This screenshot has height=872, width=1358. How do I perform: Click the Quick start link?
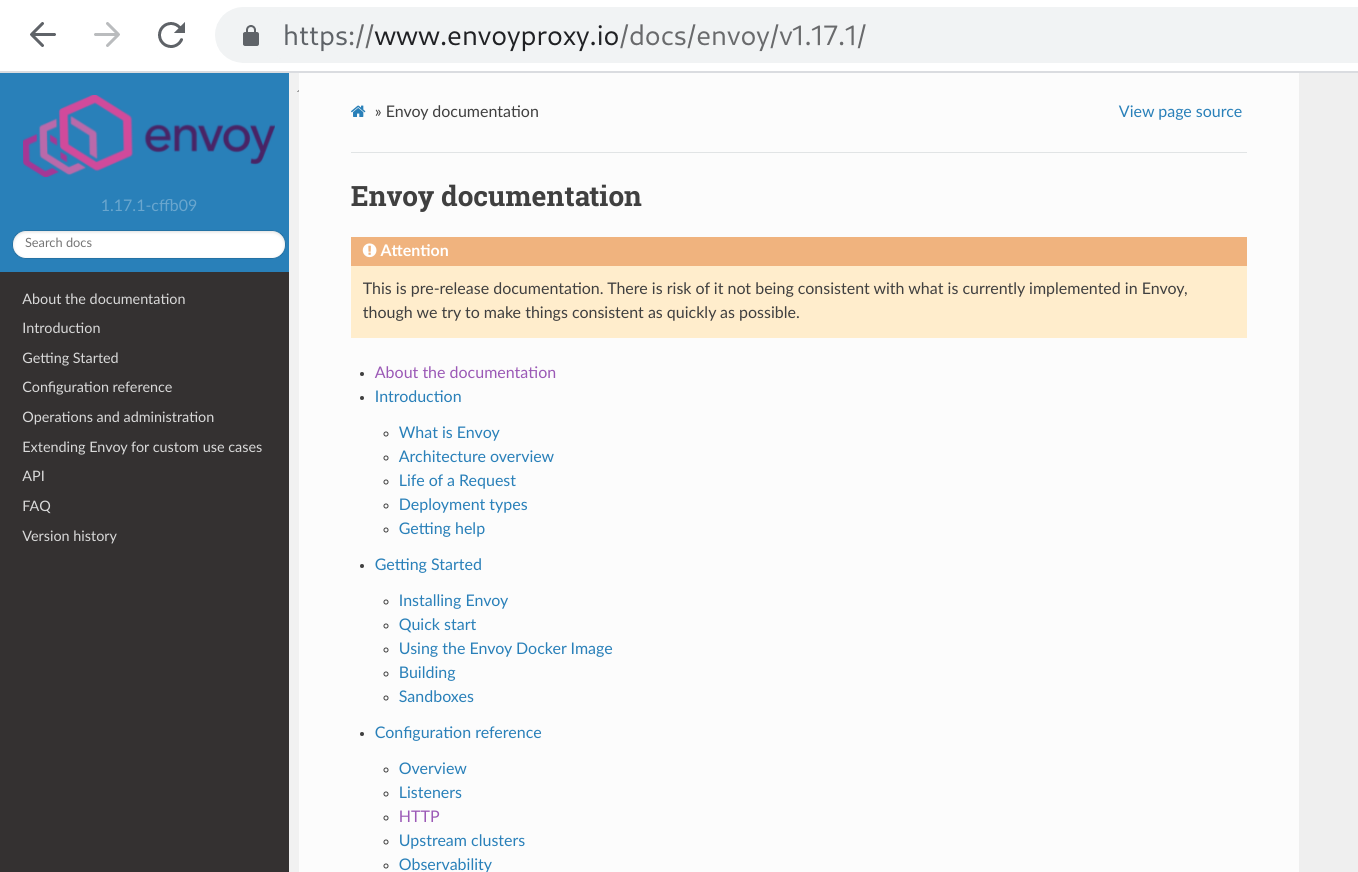(x=437, y=624)
